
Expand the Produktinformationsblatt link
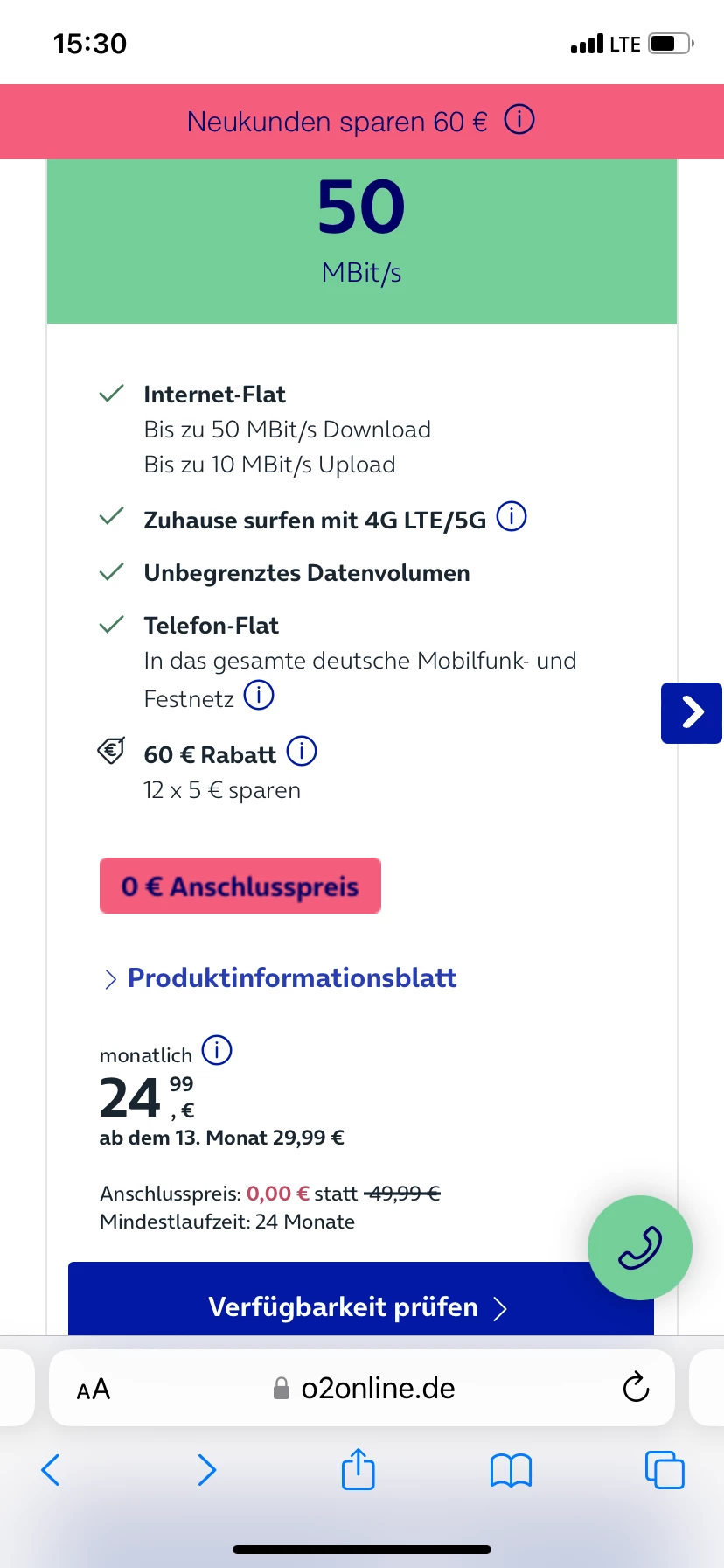[x=291, y=977]
